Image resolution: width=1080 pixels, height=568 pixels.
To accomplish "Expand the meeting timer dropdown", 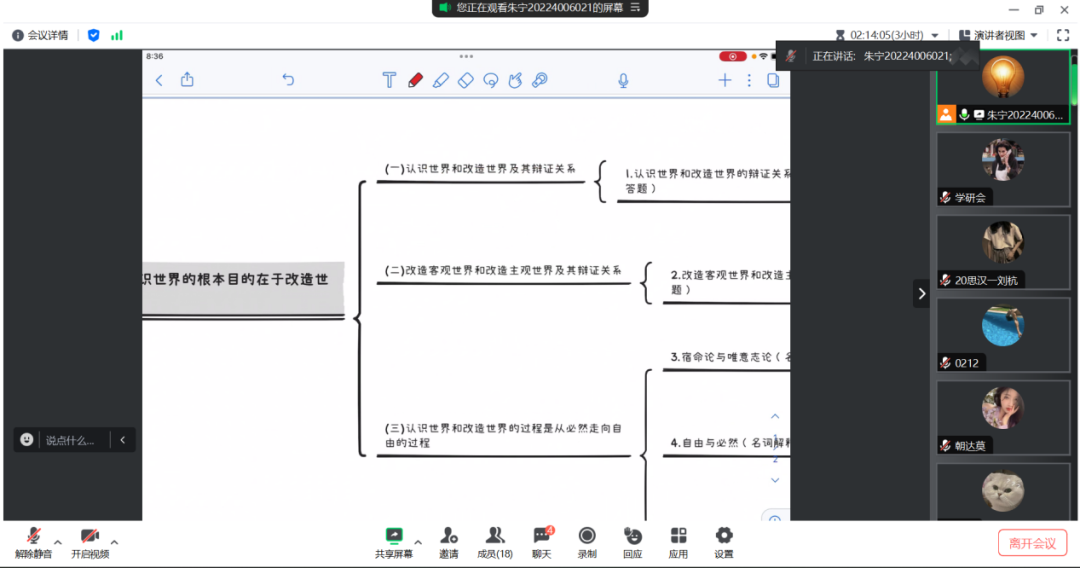I will tap(935, 35).
